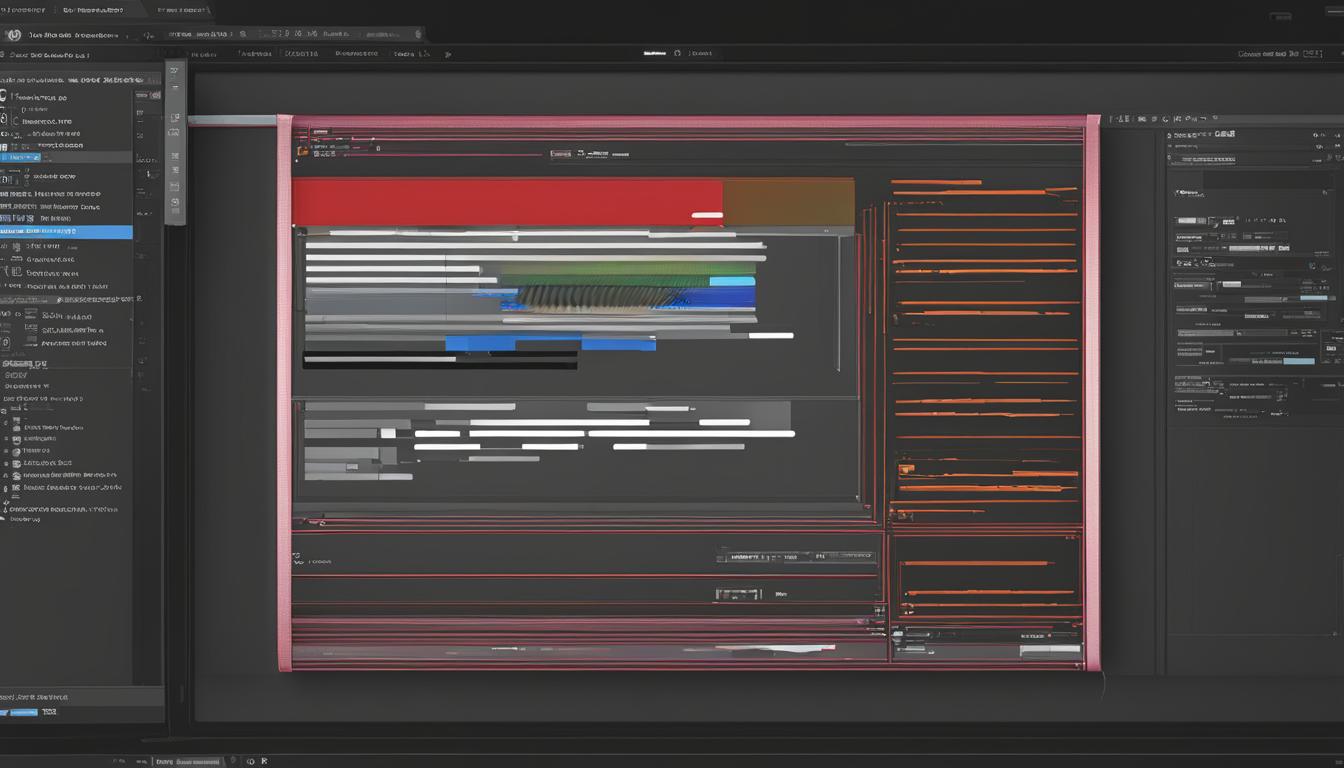The image size is (1344, 768).
Task: Click the small orange folder icon in canvas header
Action: tap(302, 149)
